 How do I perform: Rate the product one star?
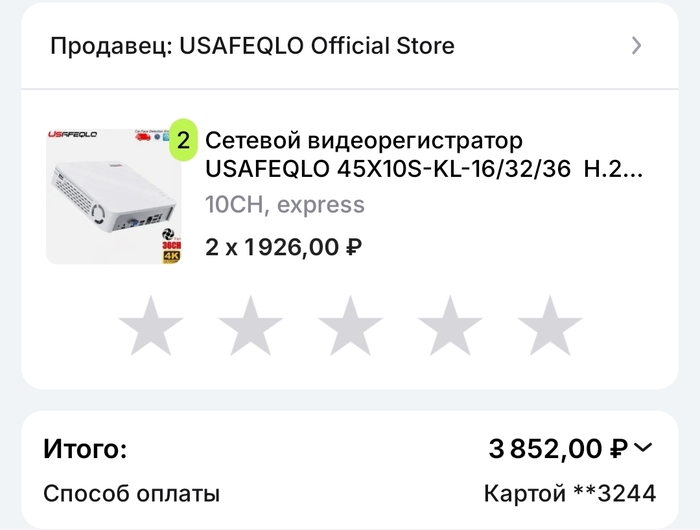click(x=150, y=326)
